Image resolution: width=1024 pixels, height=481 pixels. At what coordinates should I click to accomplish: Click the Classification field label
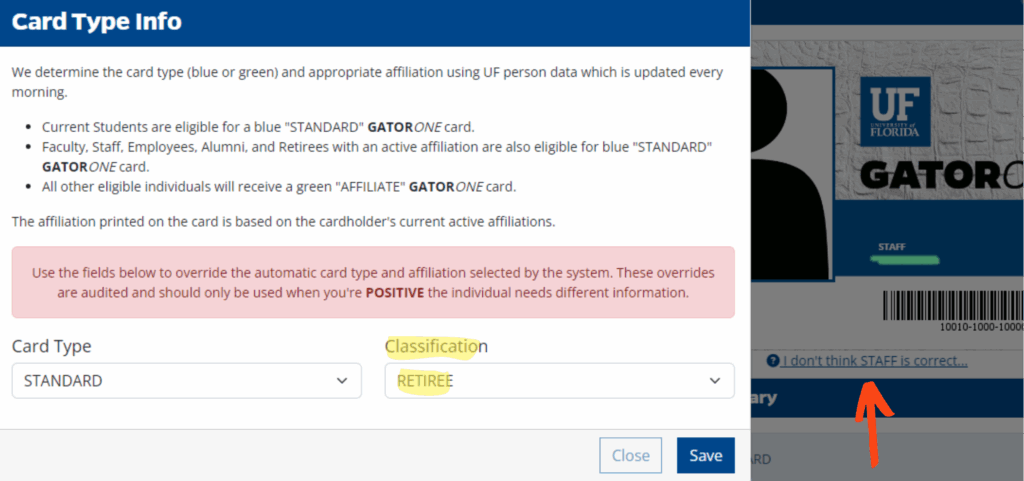[x=436, y=347]
